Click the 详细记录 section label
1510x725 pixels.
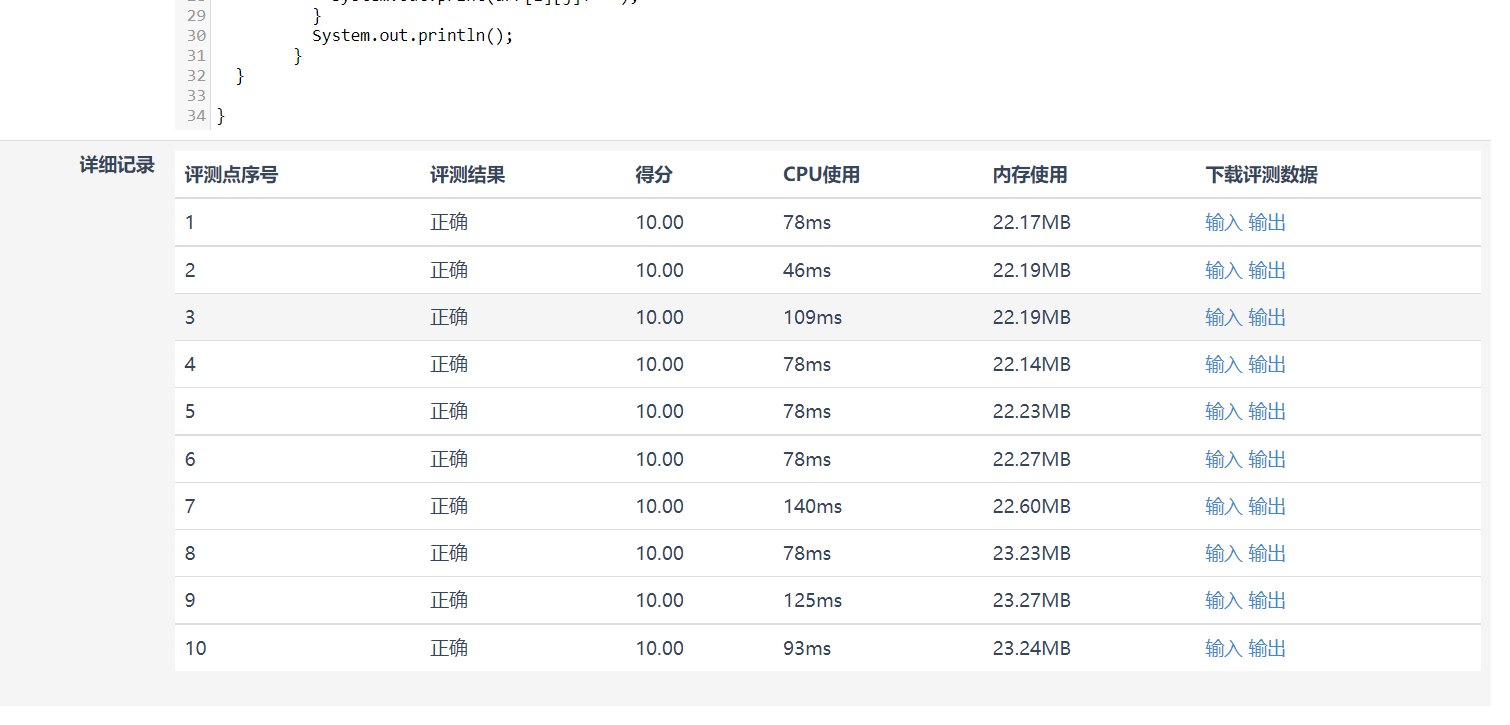tap(117, 166)
